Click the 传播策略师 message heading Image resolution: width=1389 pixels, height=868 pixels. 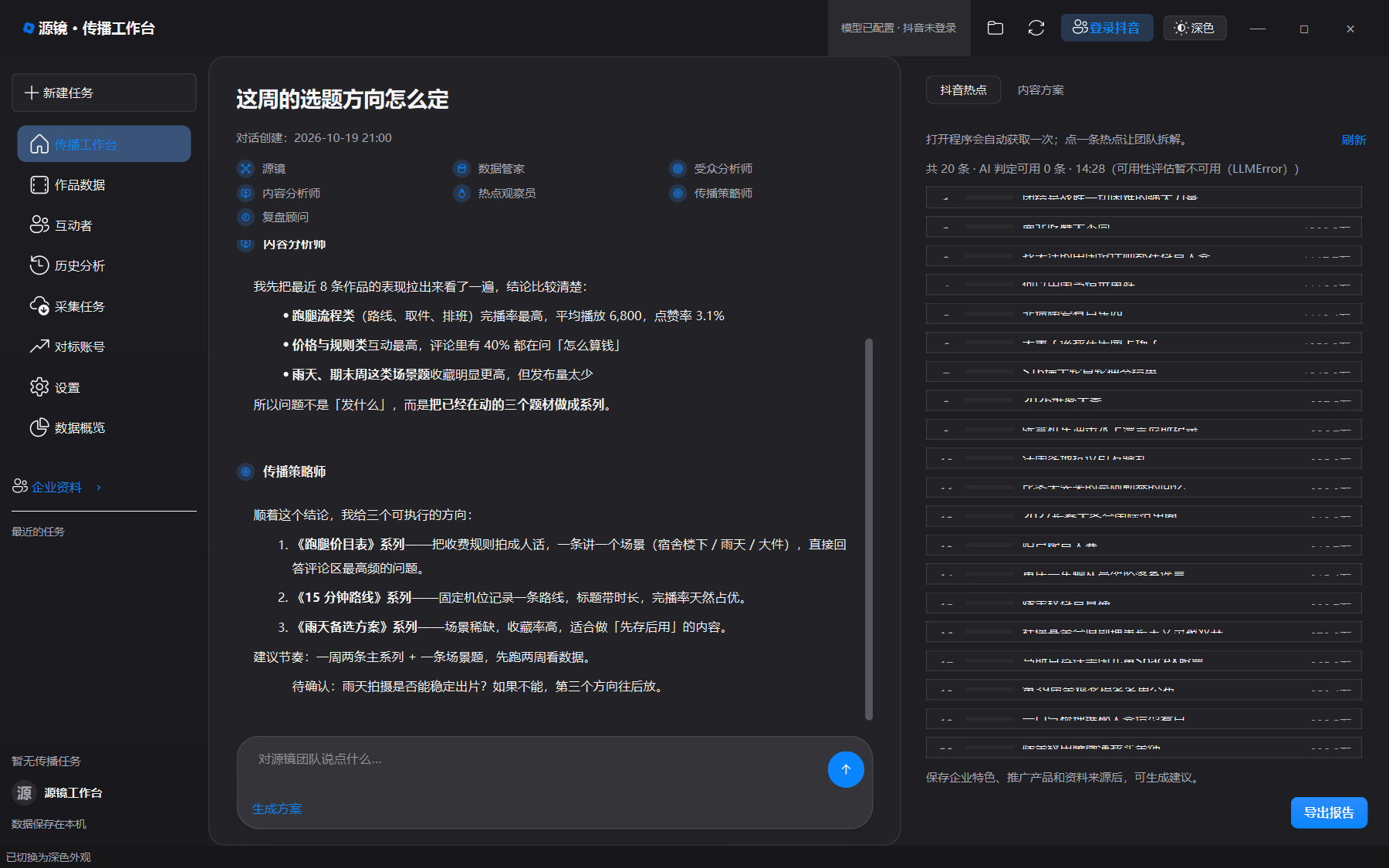coord(294,471)
